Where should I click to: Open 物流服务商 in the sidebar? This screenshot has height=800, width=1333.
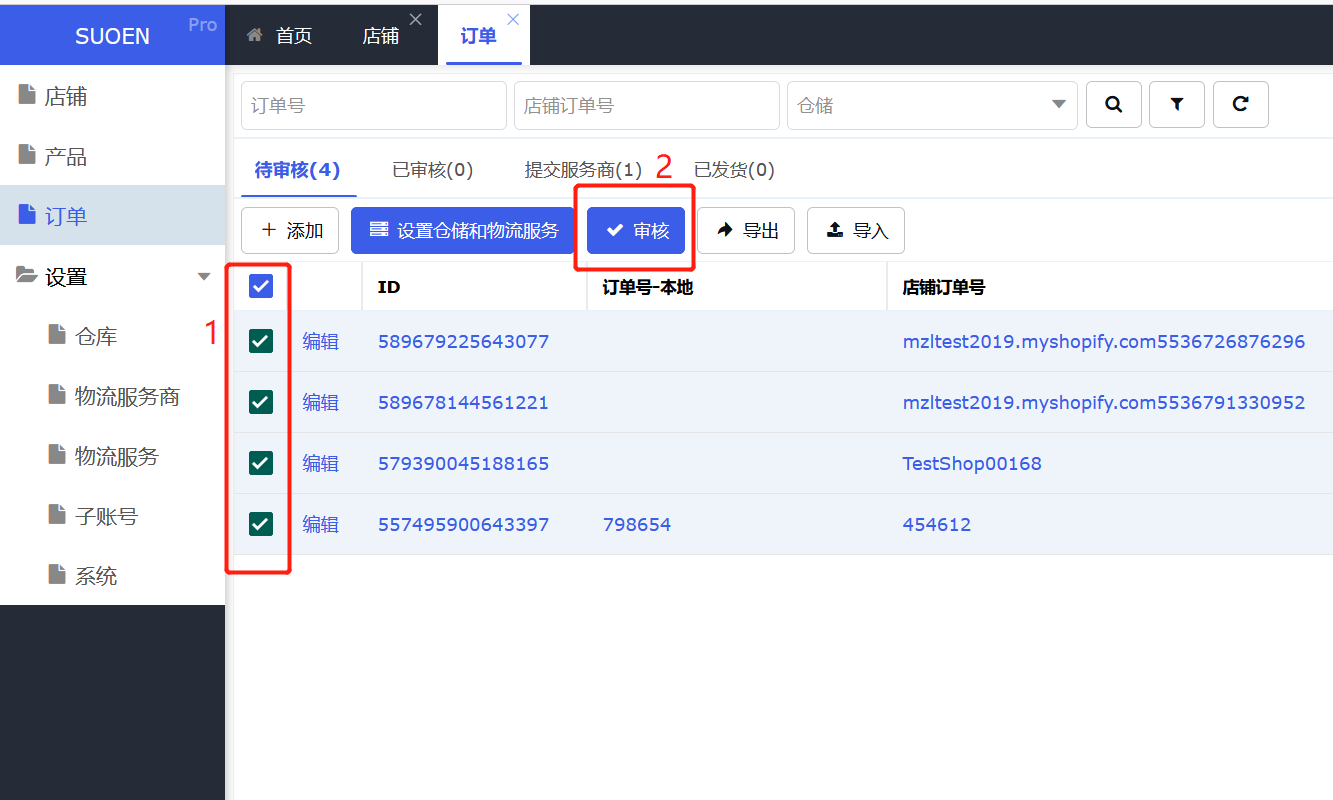pyautogui.click(x=127, y=396)
